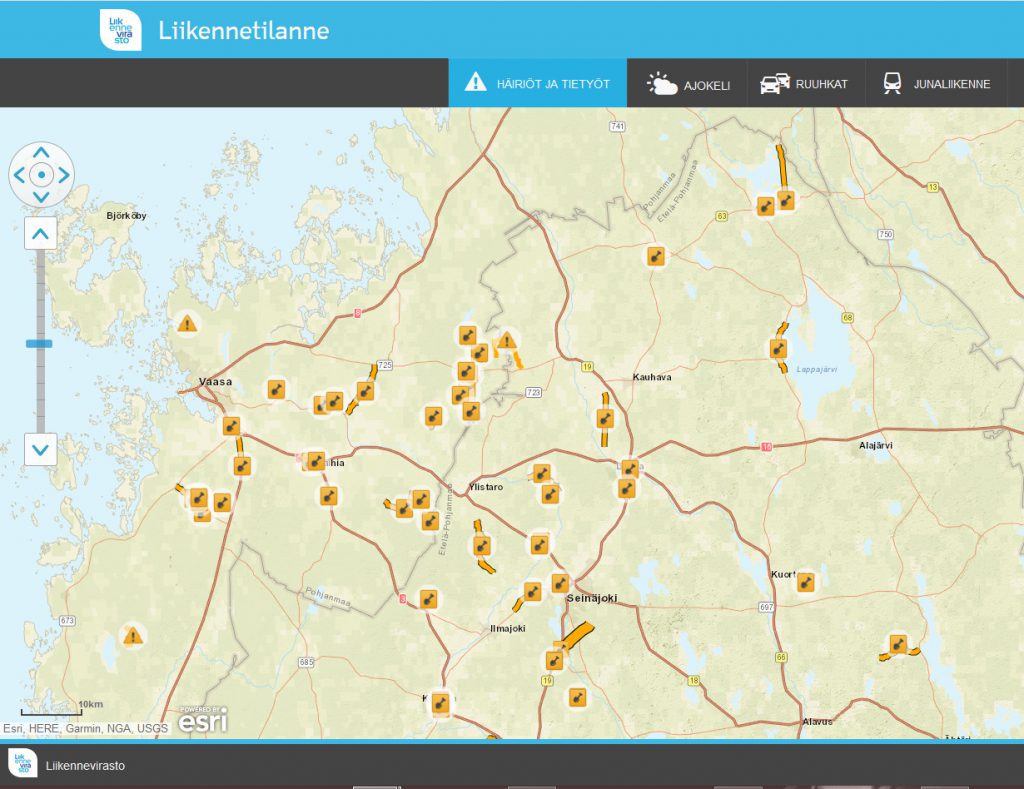Select the roadwork marker west of Lappajärvi

pyautogui.click(x=778, y=348)
